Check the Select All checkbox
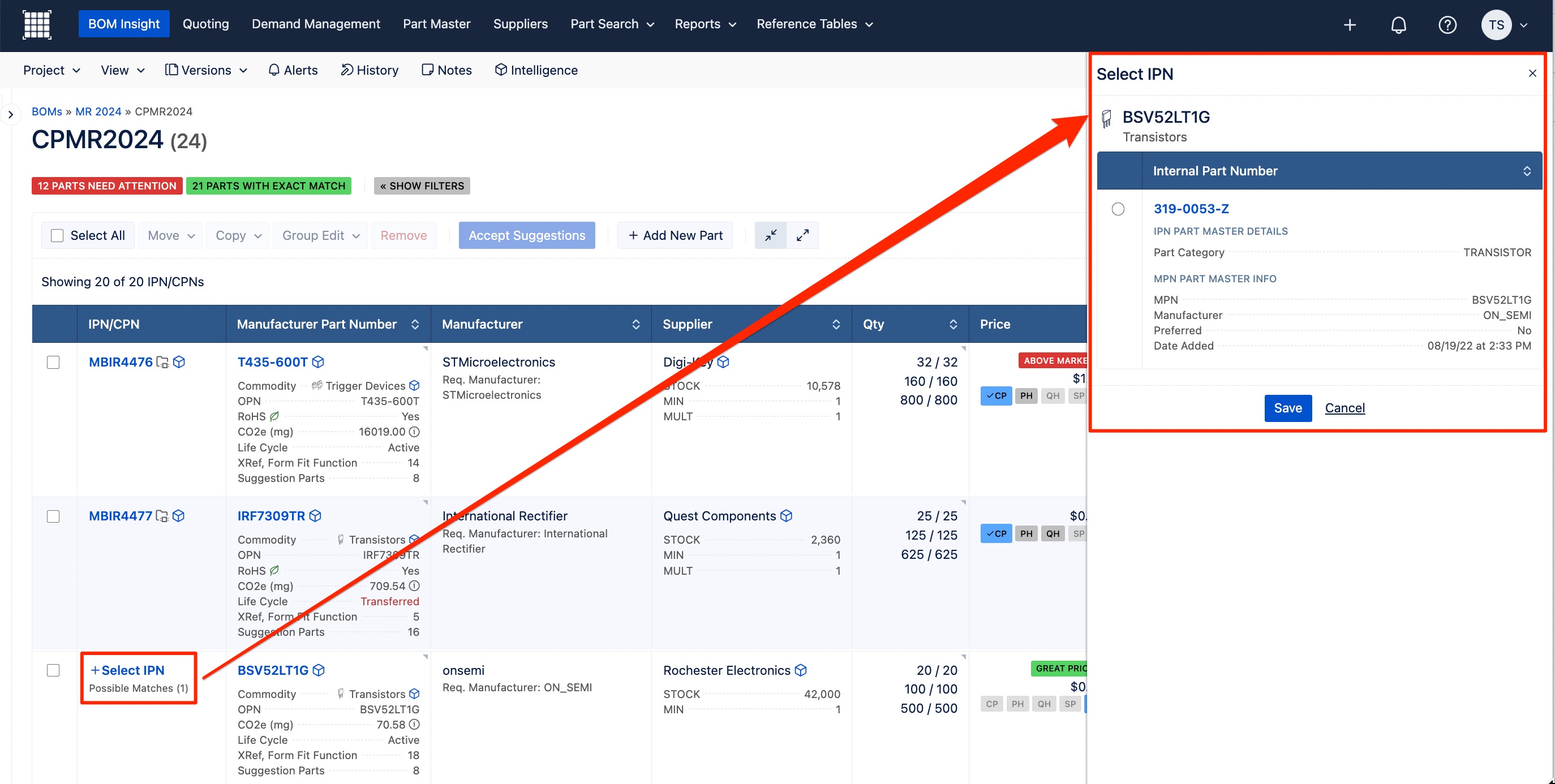 click(57, 235)
